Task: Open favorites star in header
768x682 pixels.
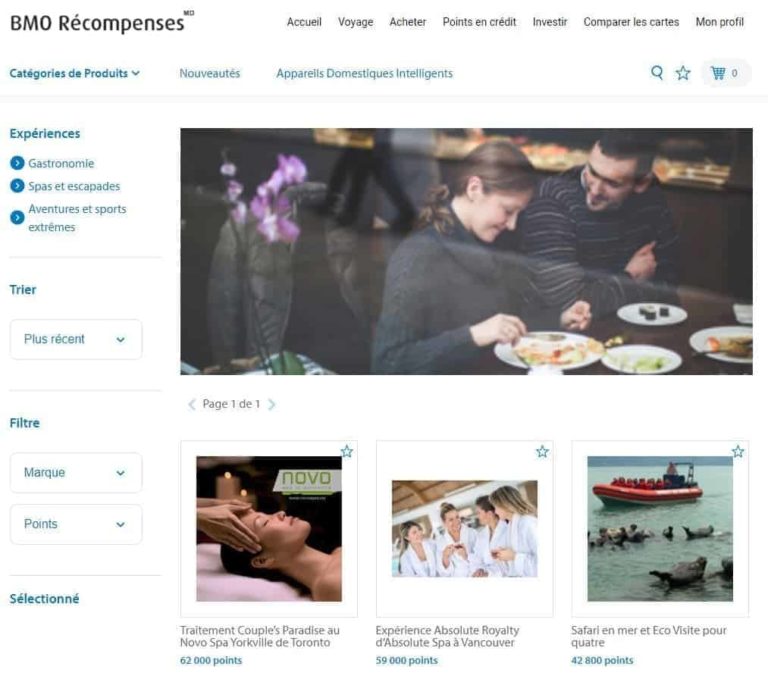Action: coord(683,73)
